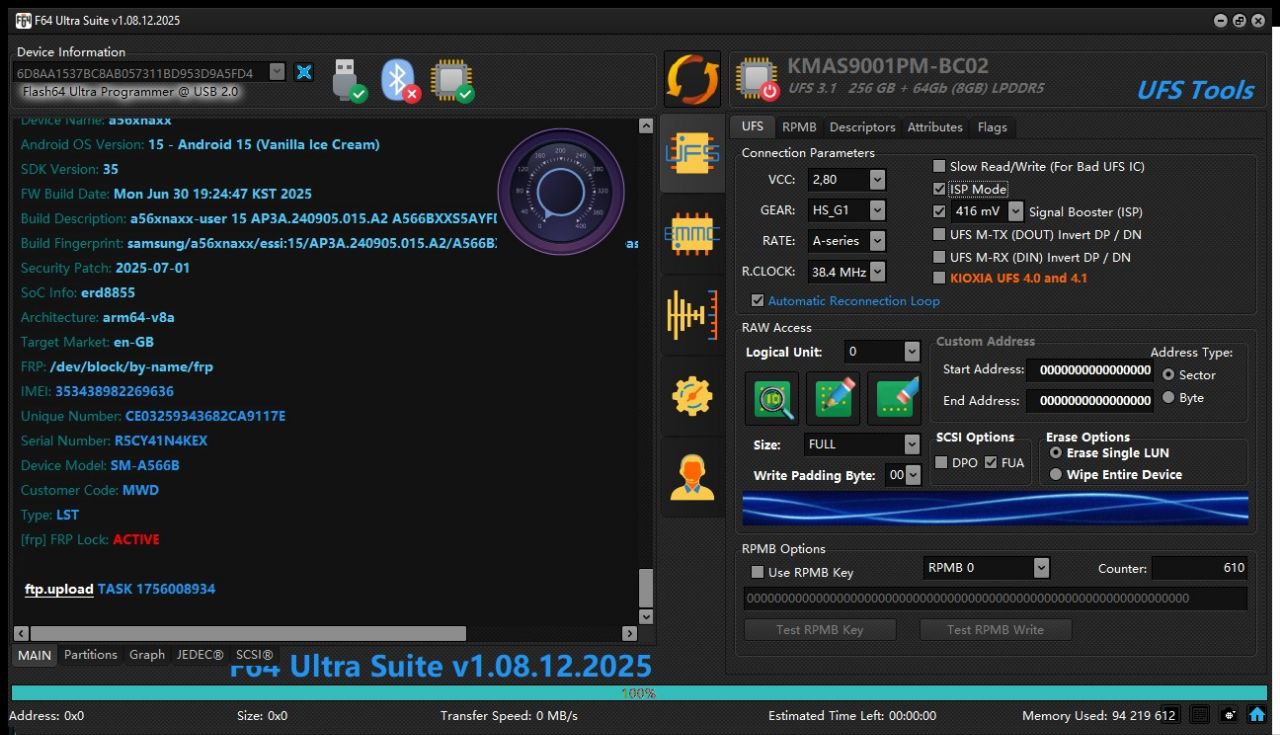Image resolution: width=1280 pixels, height=735 pixels.
Task: Select the eMMC chip mode sidebar icon
Action: pyautogui.click(x=692, y=234)
